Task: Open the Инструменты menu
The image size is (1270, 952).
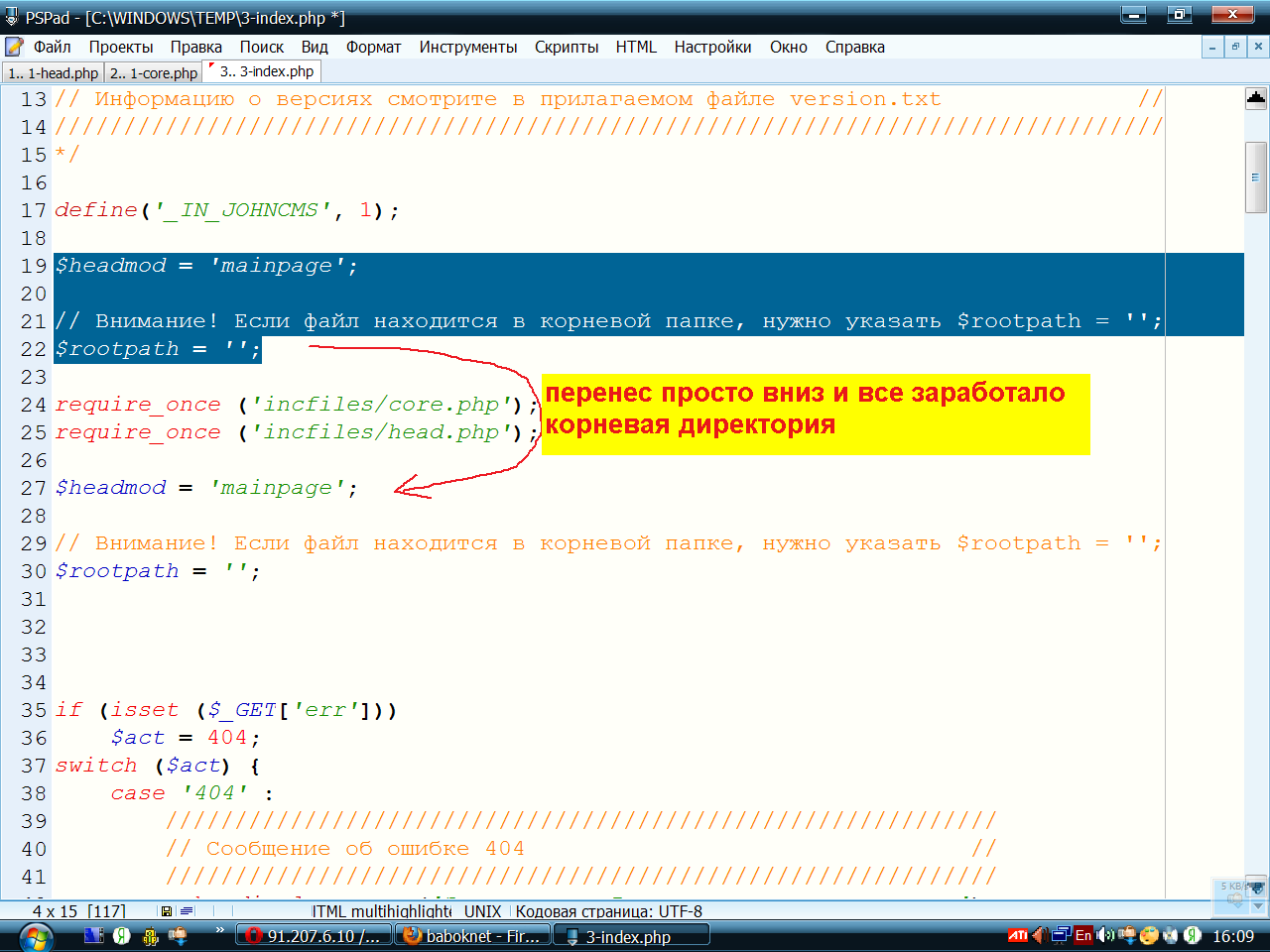Action: pyautogui.click(x=467, y=47)
